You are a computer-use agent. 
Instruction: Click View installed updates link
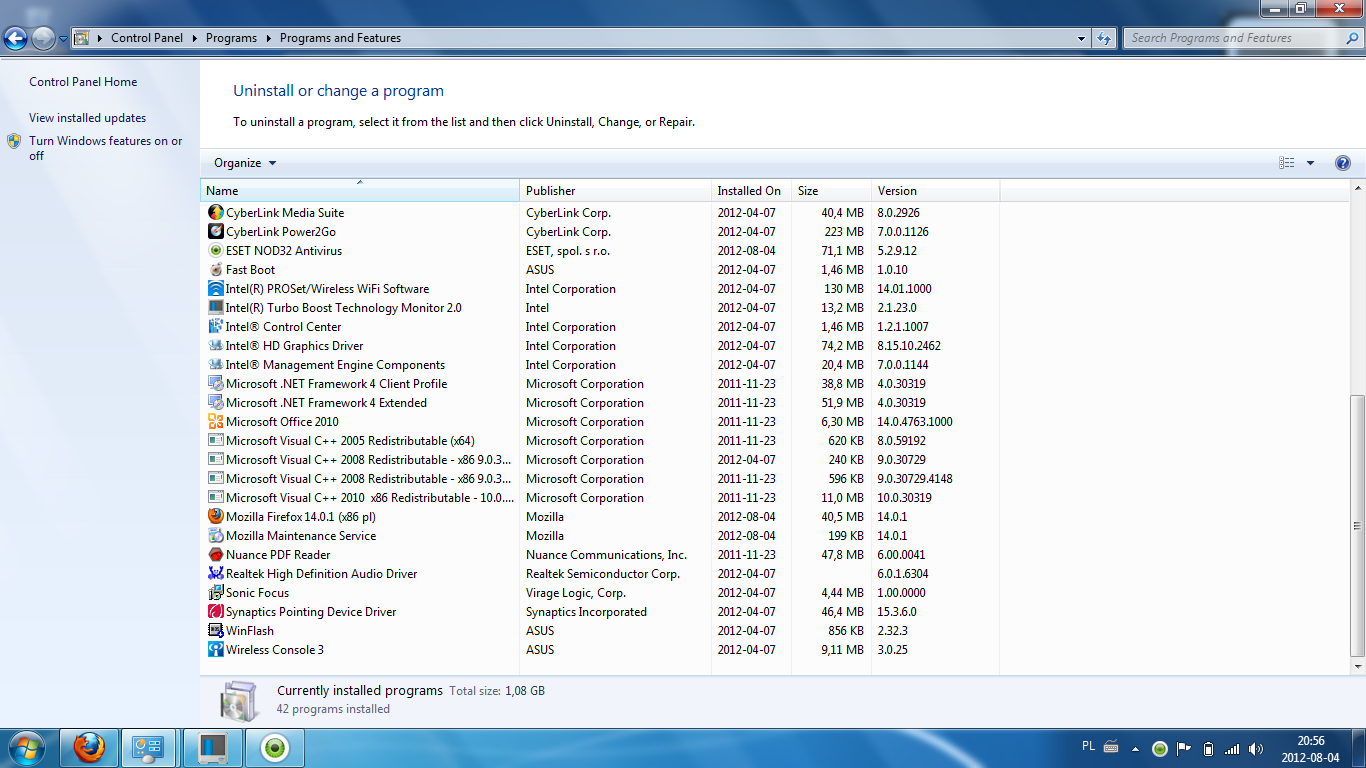click(87, 118)
